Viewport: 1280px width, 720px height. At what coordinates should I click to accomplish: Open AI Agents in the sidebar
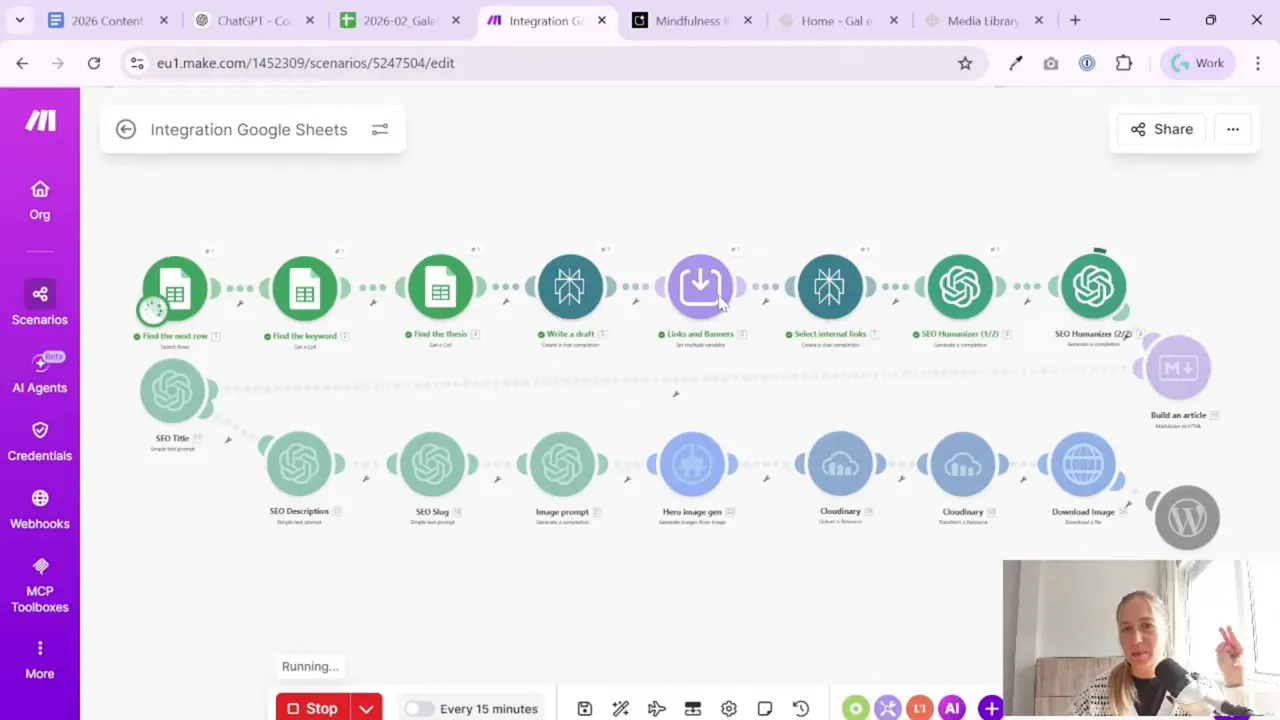pos(40,373)
